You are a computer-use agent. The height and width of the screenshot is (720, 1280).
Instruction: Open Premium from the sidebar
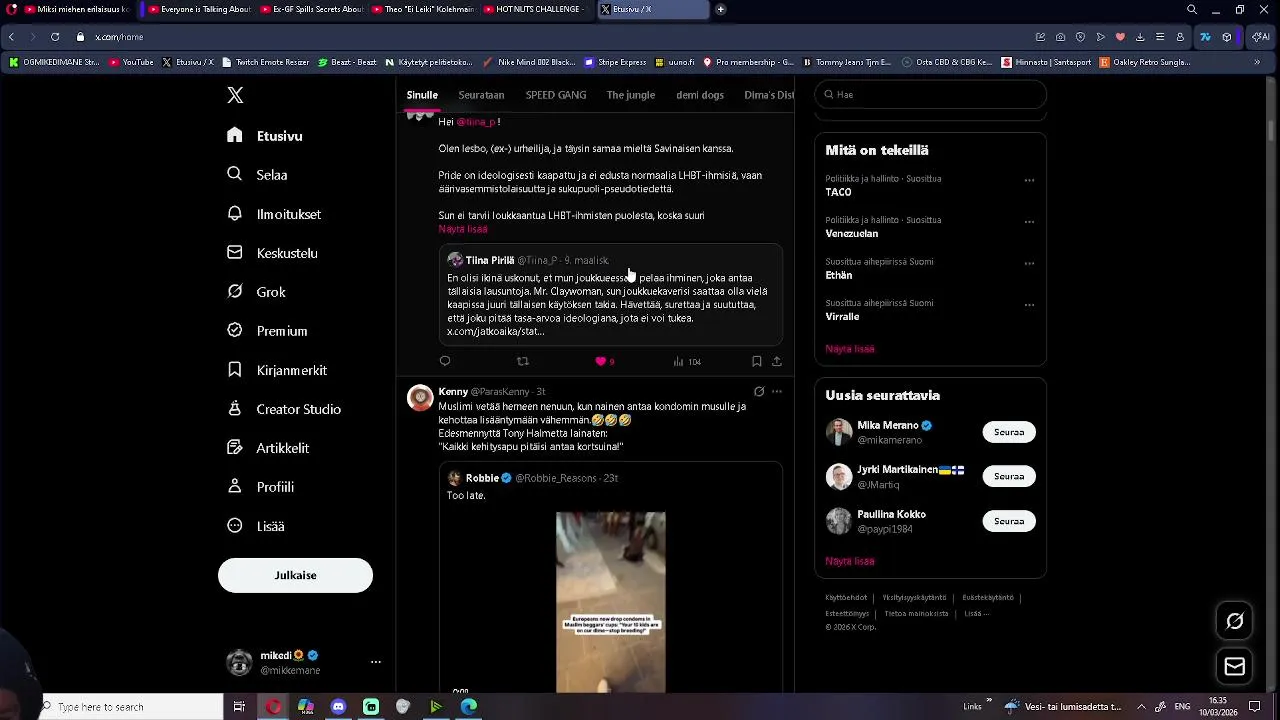pos(267,331)
